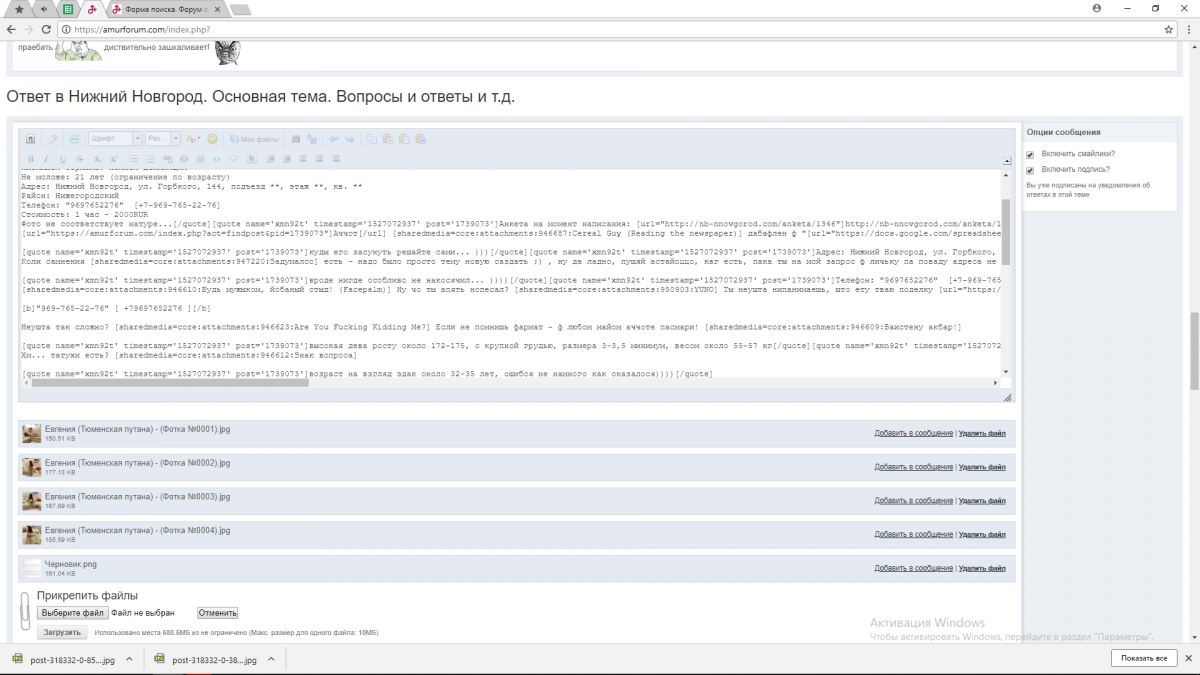Click the eraser remove-format icon
Viewport: 1200px width, 675px height.
(54, 139)
